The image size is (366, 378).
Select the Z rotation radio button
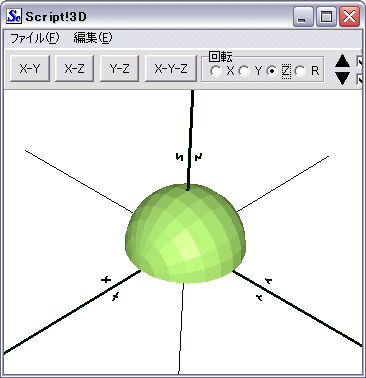(272, 71)
